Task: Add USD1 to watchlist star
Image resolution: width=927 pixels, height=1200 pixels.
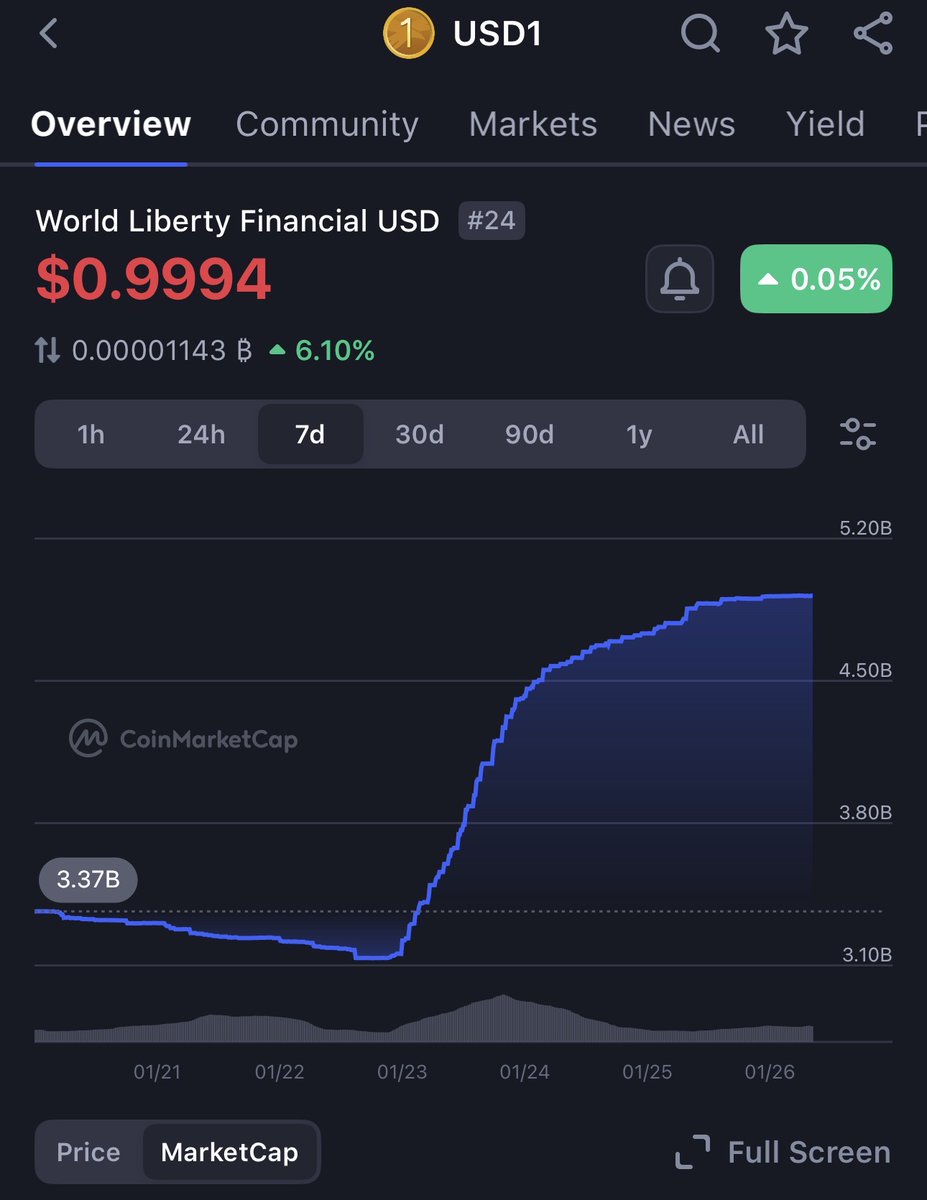Action: coord(787,34)
